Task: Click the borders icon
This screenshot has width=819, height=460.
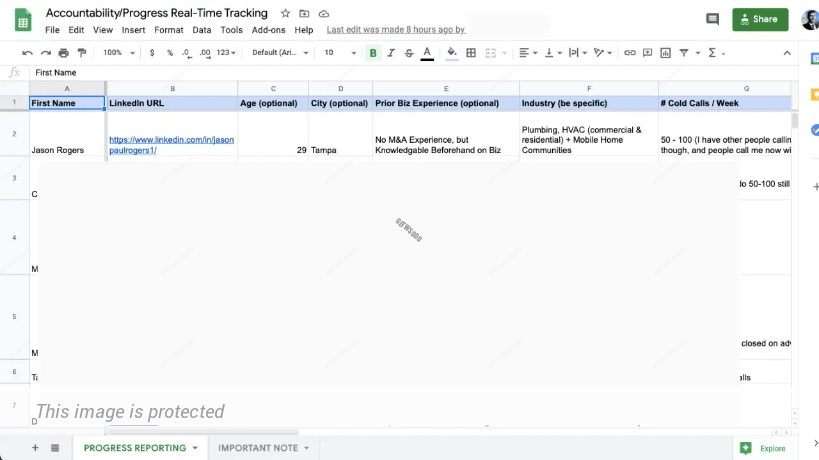Action: [x=471, y=53]
